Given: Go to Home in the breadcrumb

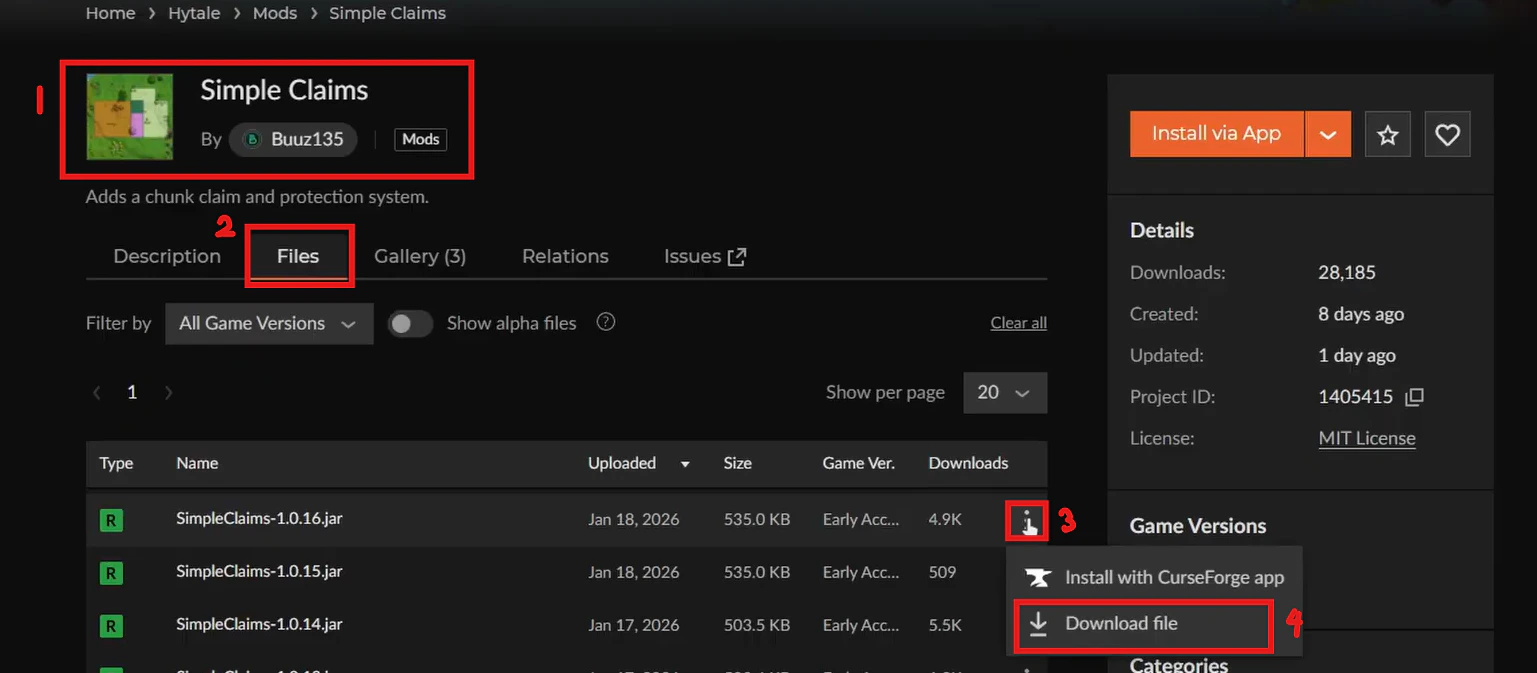Looking at the screenshot, I should [x=110, y=13].
